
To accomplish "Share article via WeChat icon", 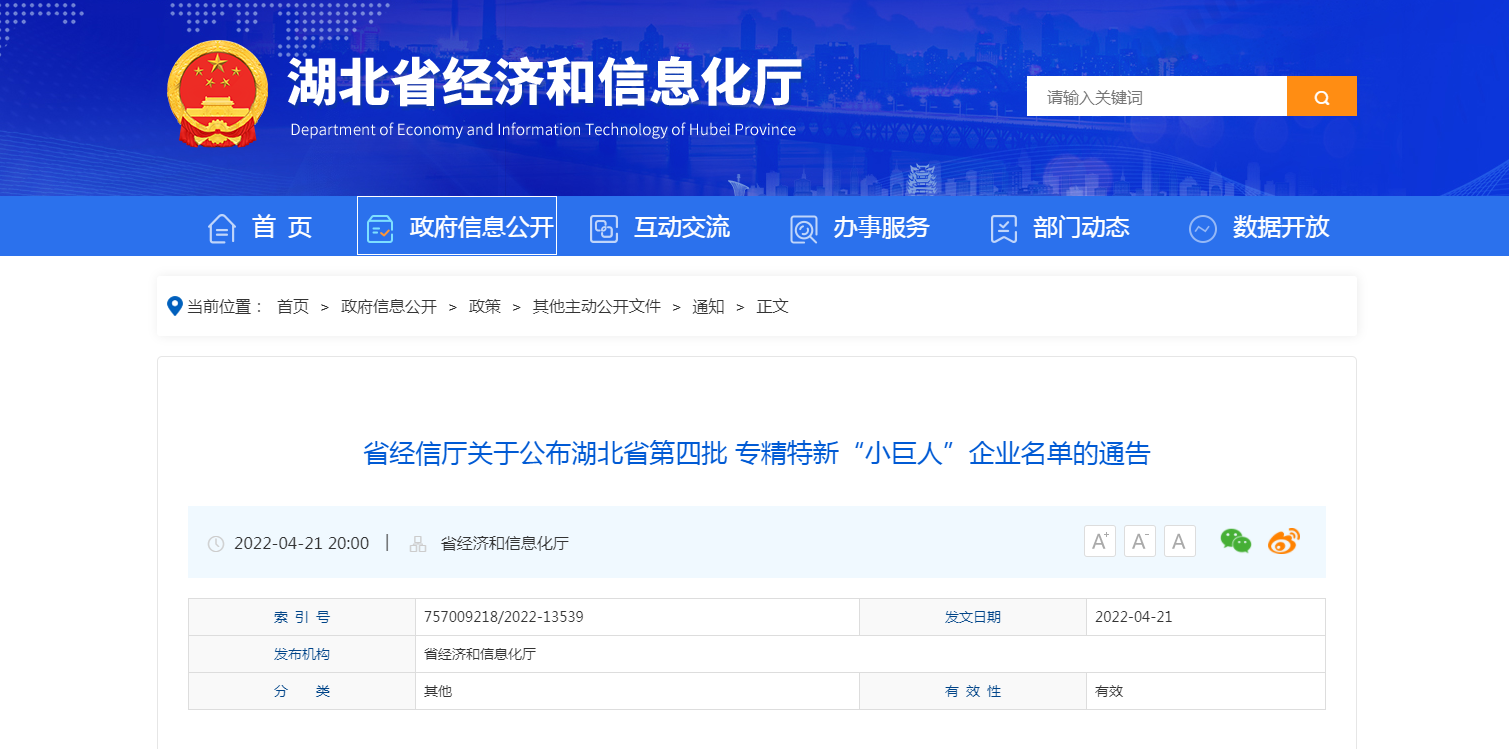I will 1235,541.
